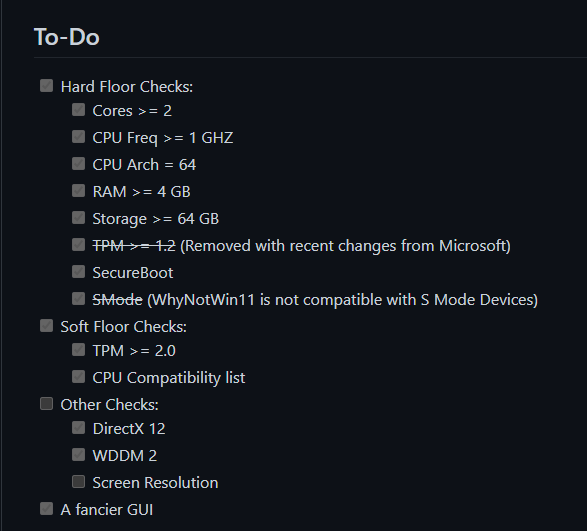Check the unchecked Other Checks checkbox
This screenshot has height=531, width=587.
46,404
